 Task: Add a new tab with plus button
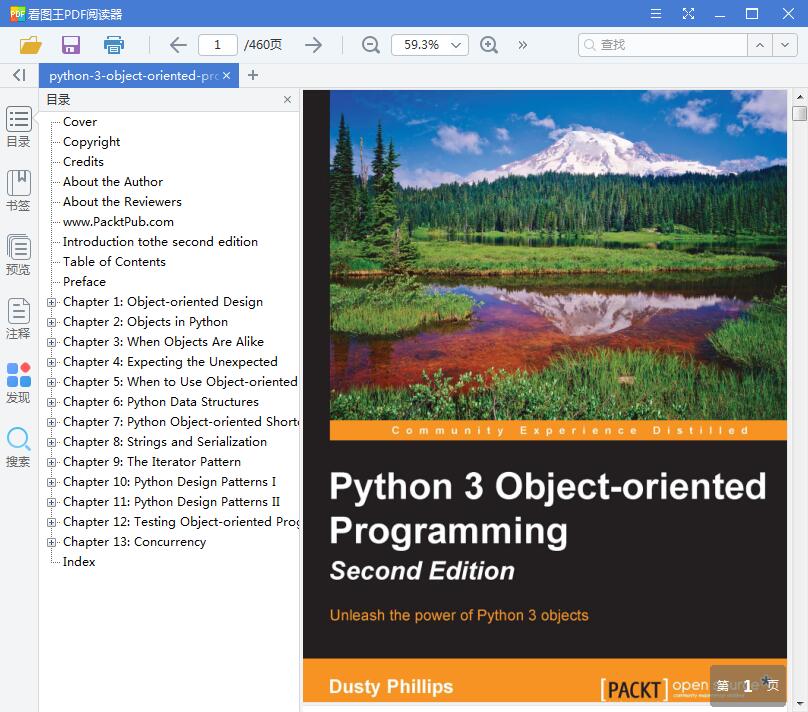252,75
